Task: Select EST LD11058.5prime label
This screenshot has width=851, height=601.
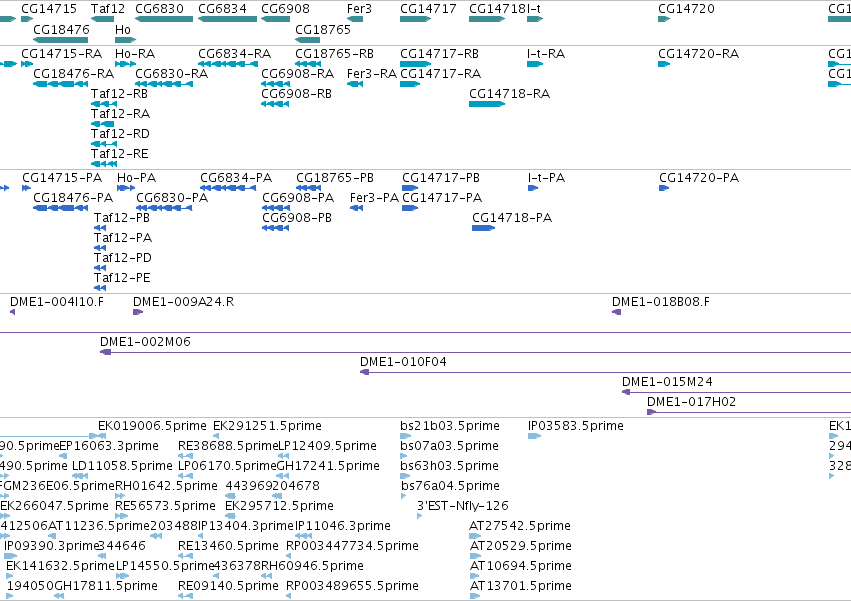Action: coord(122,466)
